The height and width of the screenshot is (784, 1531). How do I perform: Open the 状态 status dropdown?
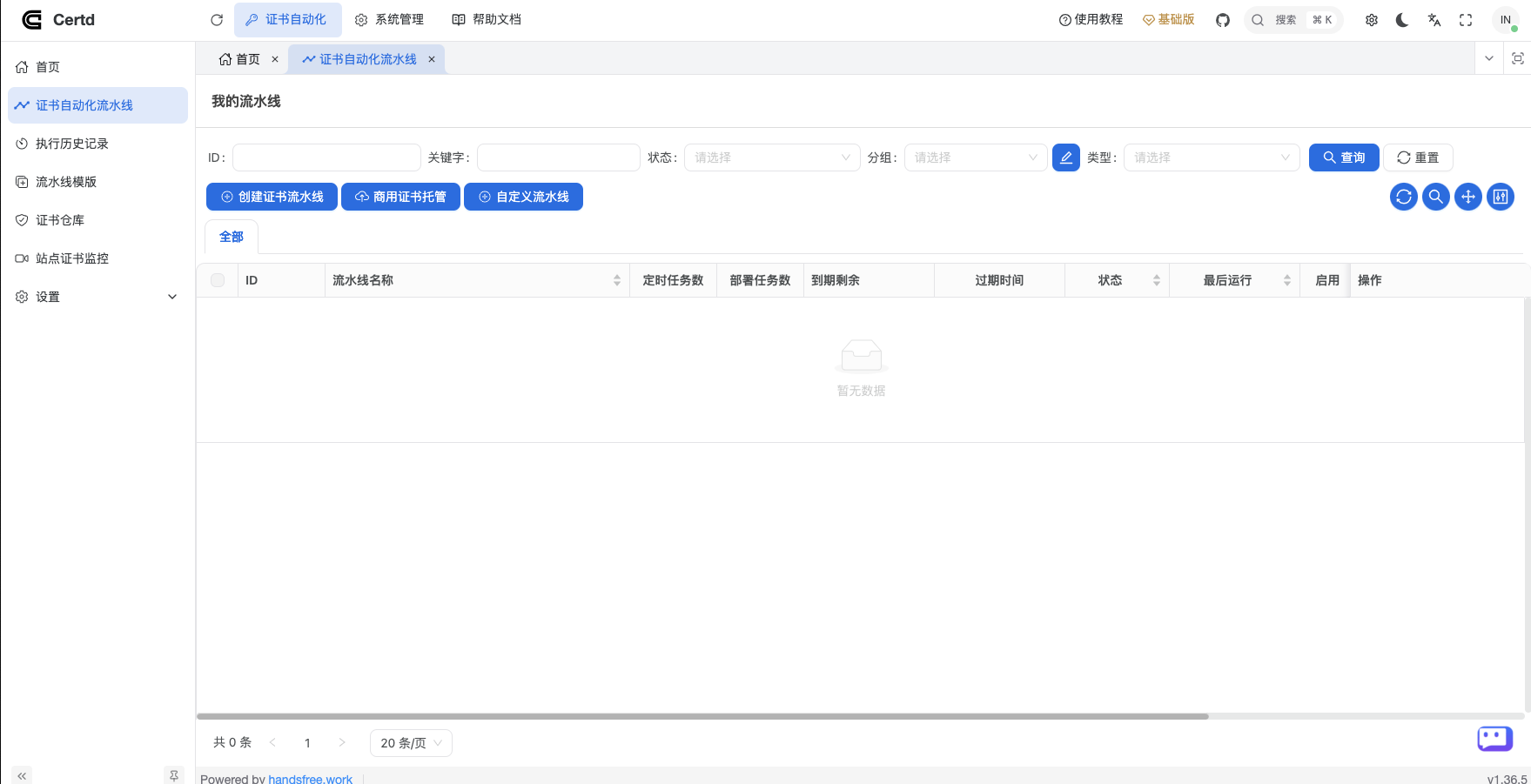(771, 157)
